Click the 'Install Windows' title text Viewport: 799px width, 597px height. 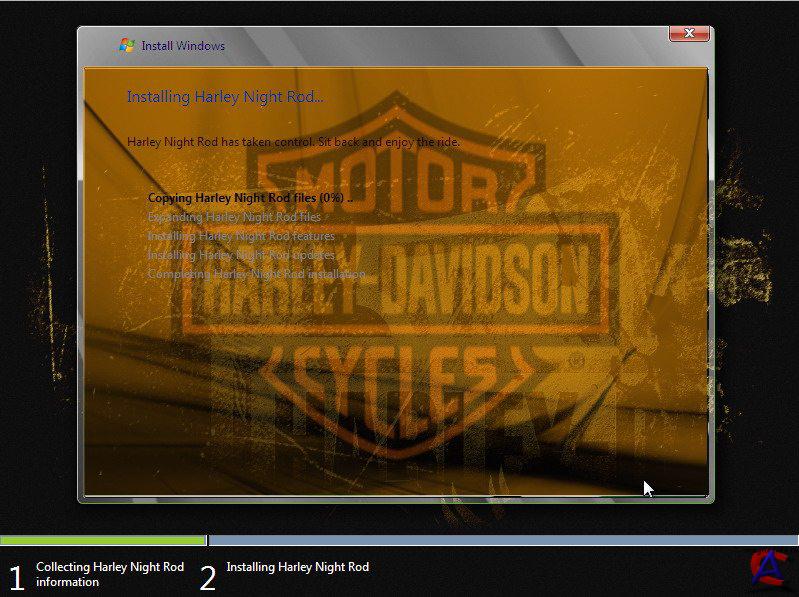click(183, 46)
